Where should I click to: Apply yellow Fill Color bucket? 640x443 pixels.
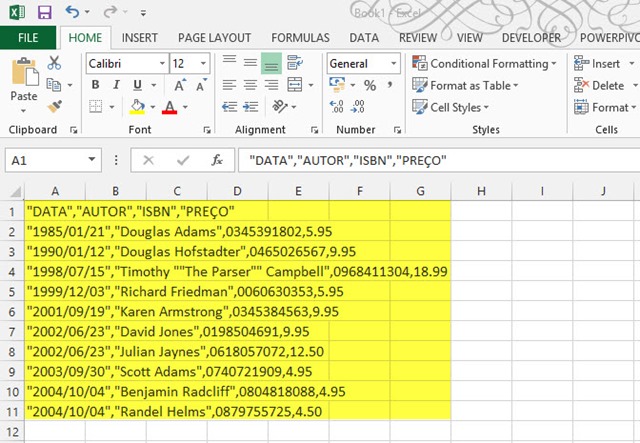click(x=138, y=107)
